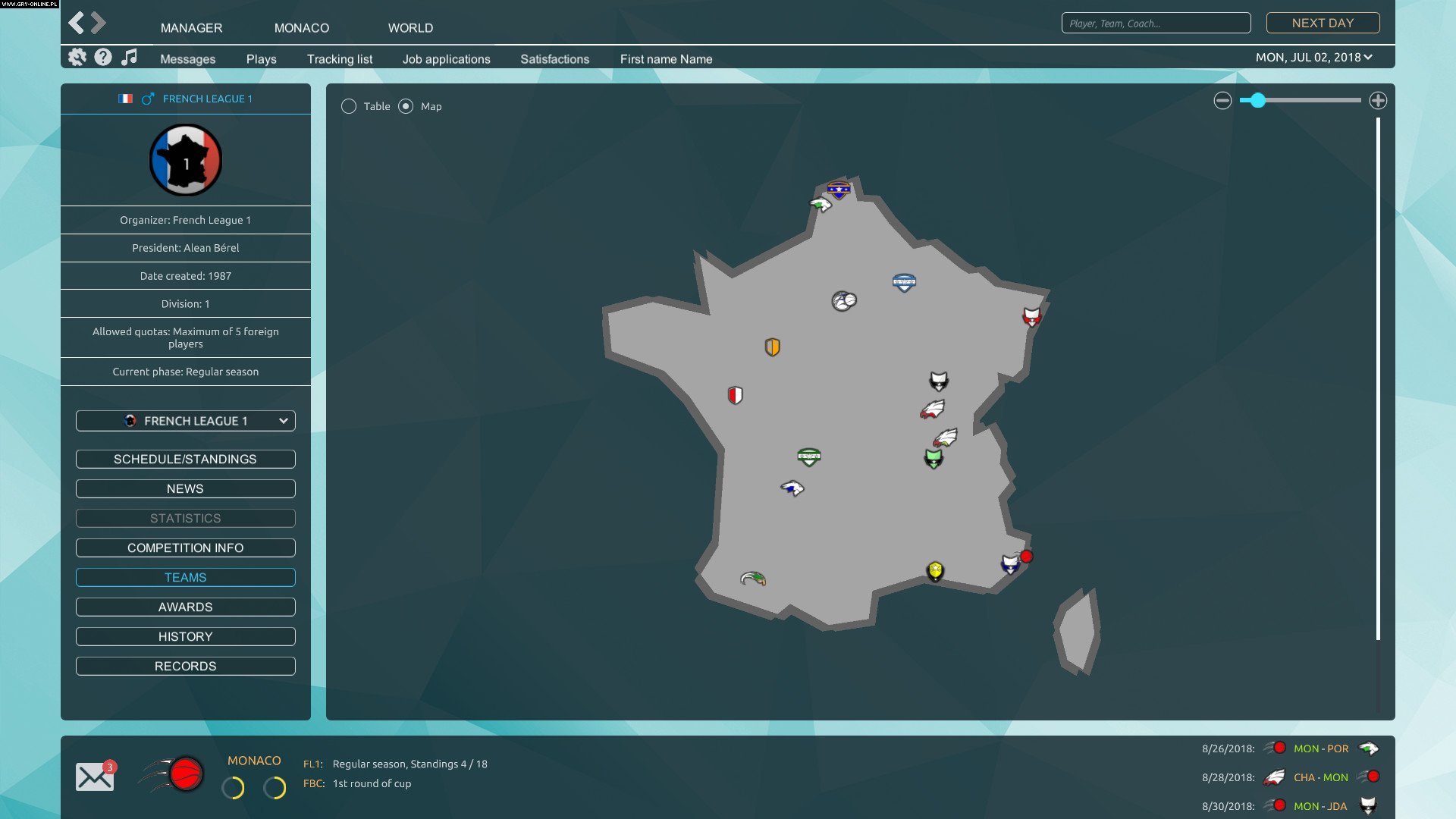Click the yellow shield team badge on the map

pos(934,569)
